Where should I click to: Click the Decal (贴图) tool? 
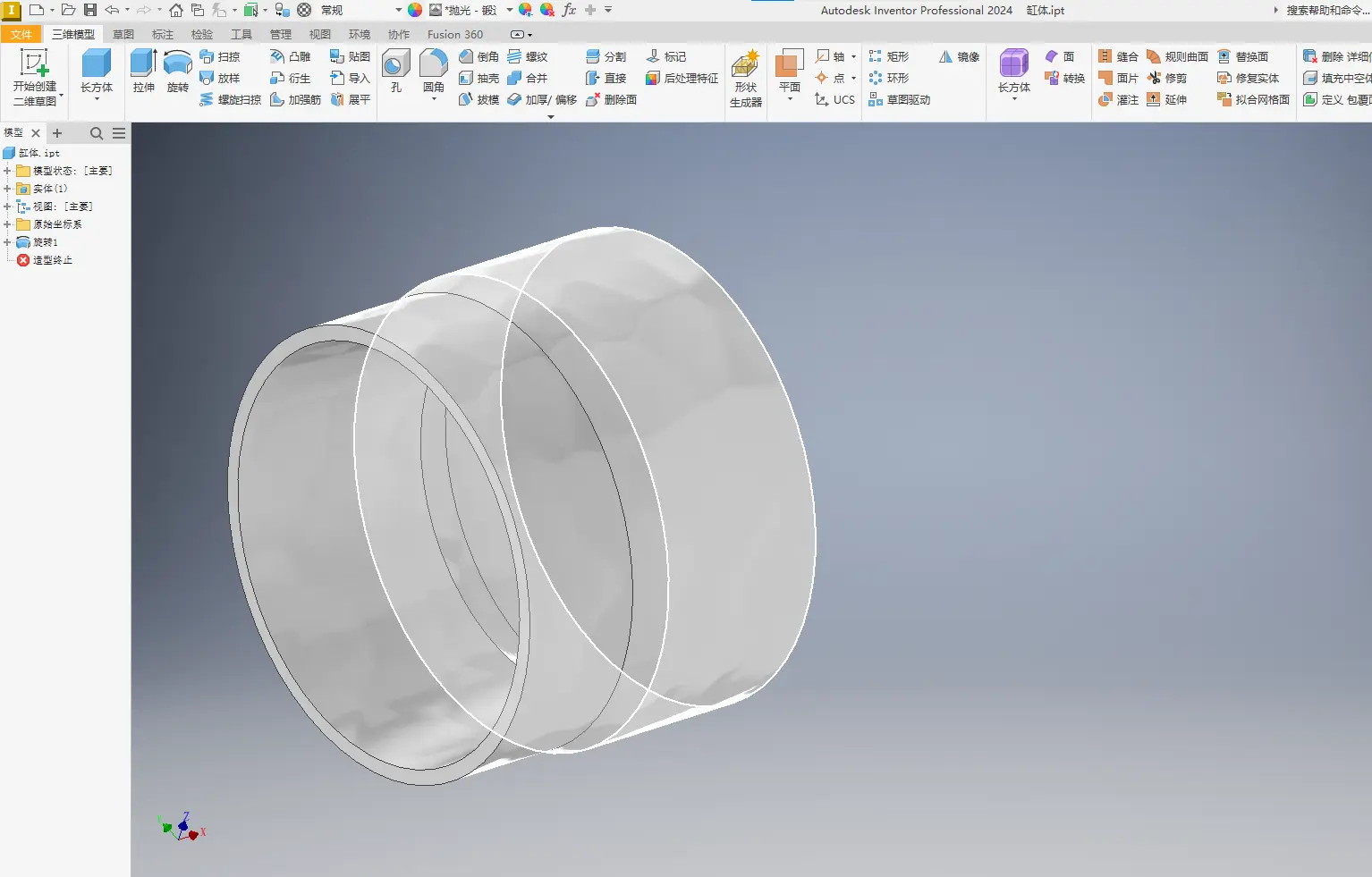(x=350, y=56)
